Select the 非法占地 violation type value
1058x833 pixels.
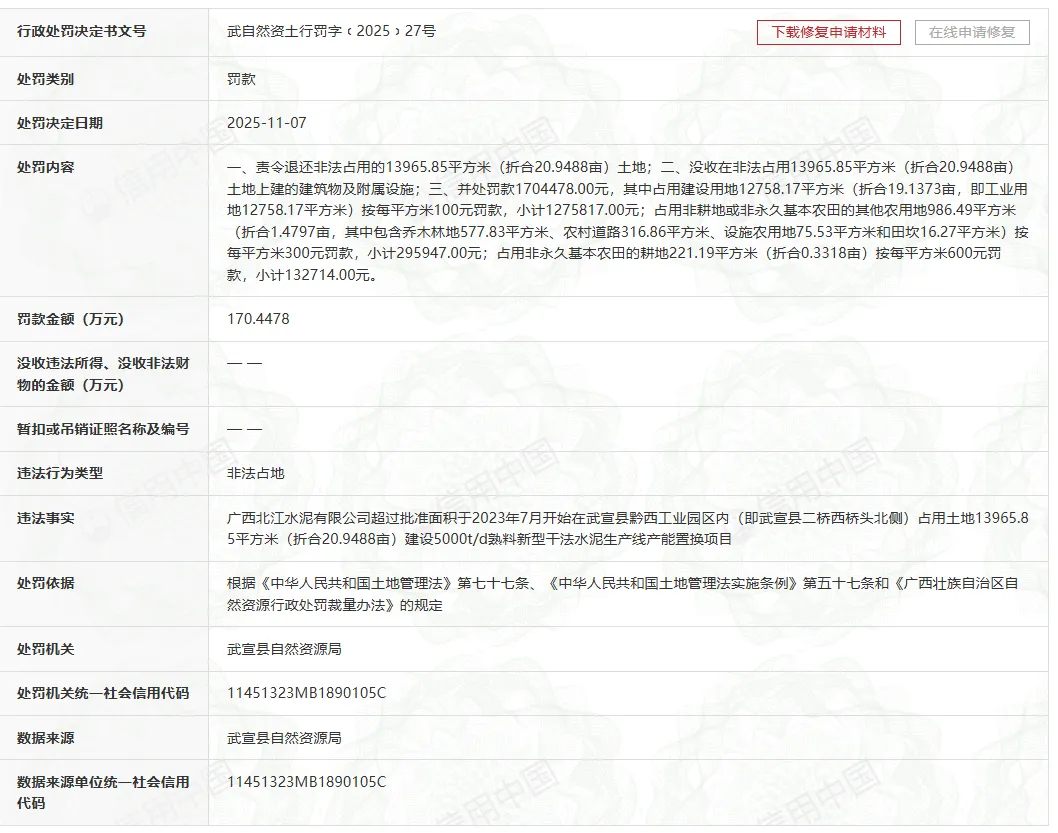click(256, 473)
